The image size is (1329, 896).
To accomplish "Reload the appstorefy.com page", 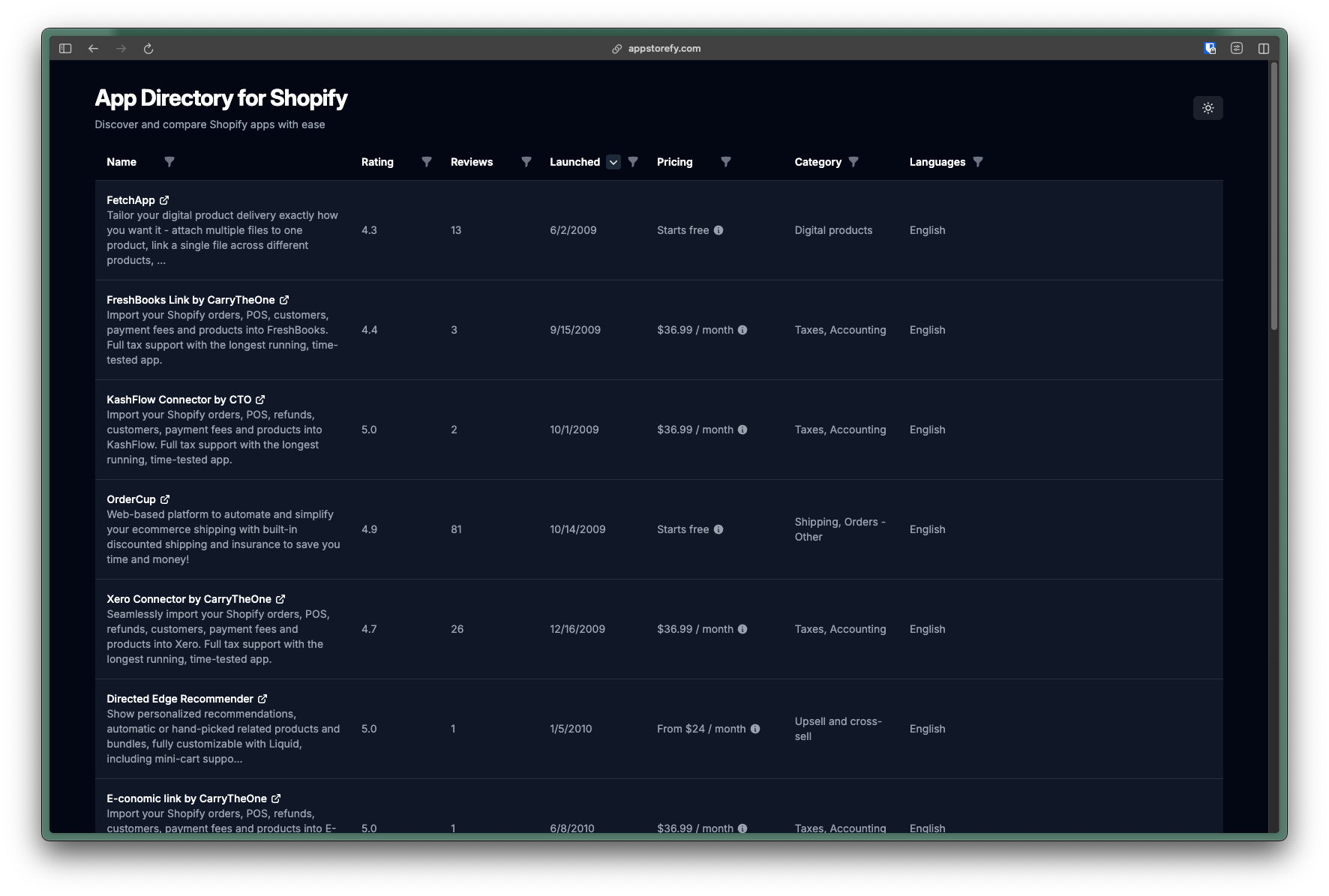I will coord(148,48).
